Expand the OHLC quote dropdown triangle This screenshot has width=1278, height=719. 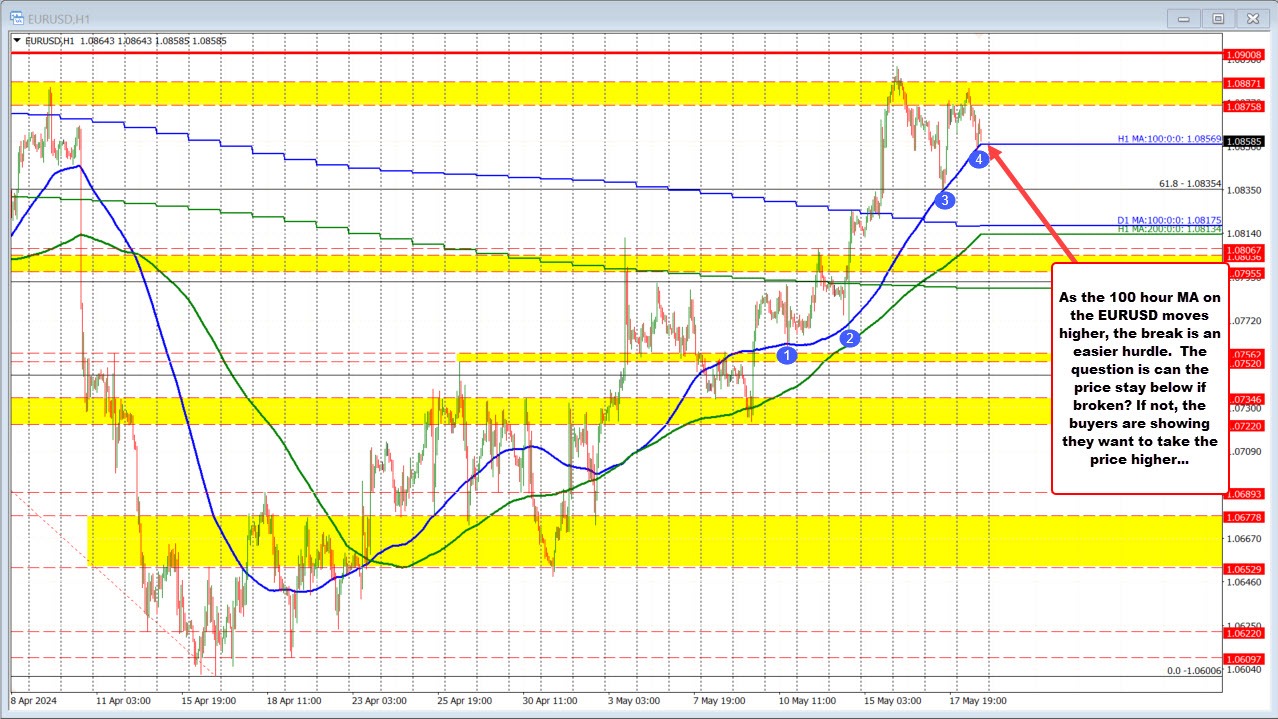(19, 41)
